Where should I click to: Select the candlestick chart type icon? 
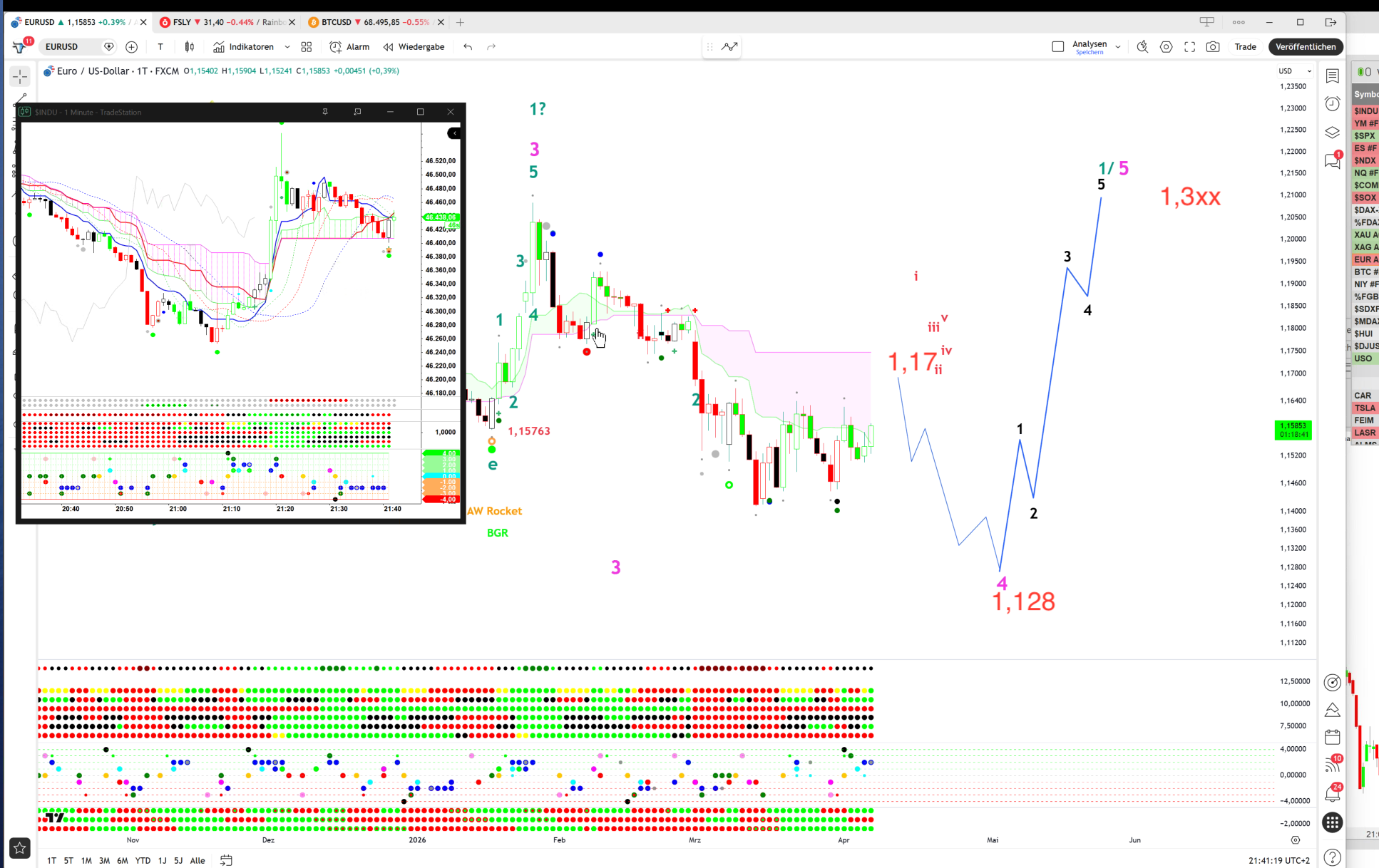[x=190, y=47]
